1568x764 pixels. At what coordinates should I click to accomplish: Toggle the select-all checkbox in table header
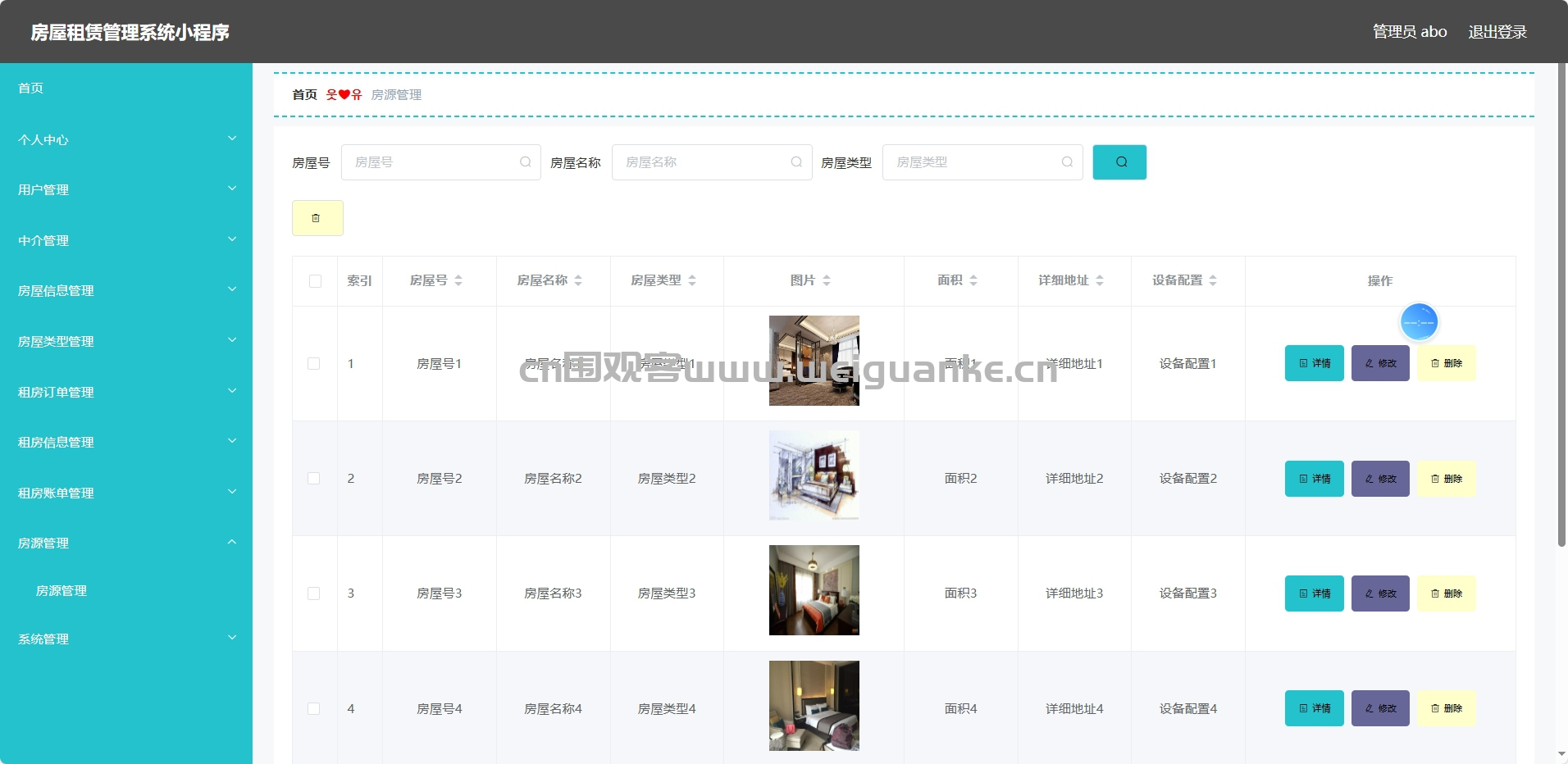[x=314, y=280]
